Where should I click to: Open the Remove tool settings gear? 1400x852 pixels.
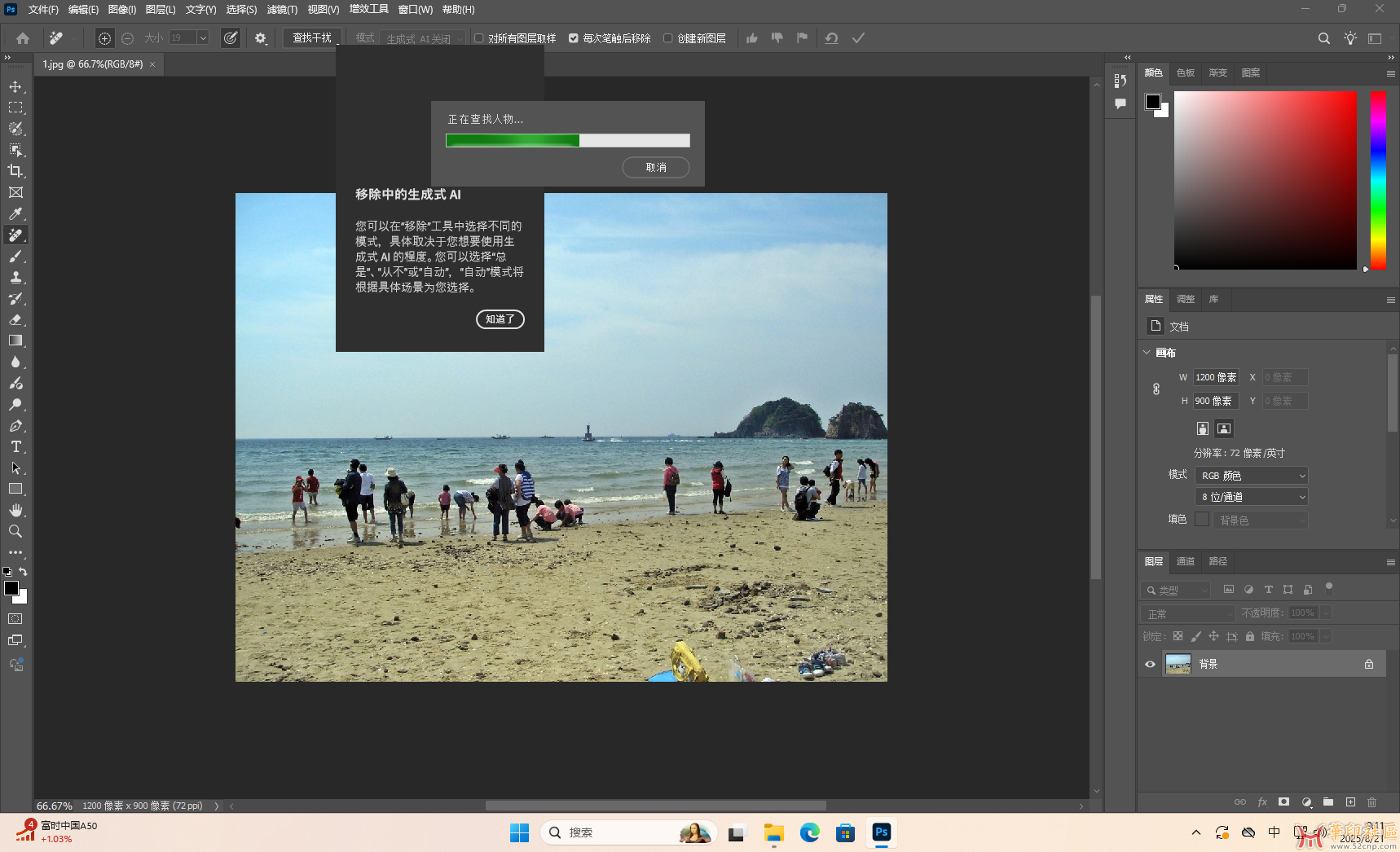pyautogui.click(x=261, y=38)
